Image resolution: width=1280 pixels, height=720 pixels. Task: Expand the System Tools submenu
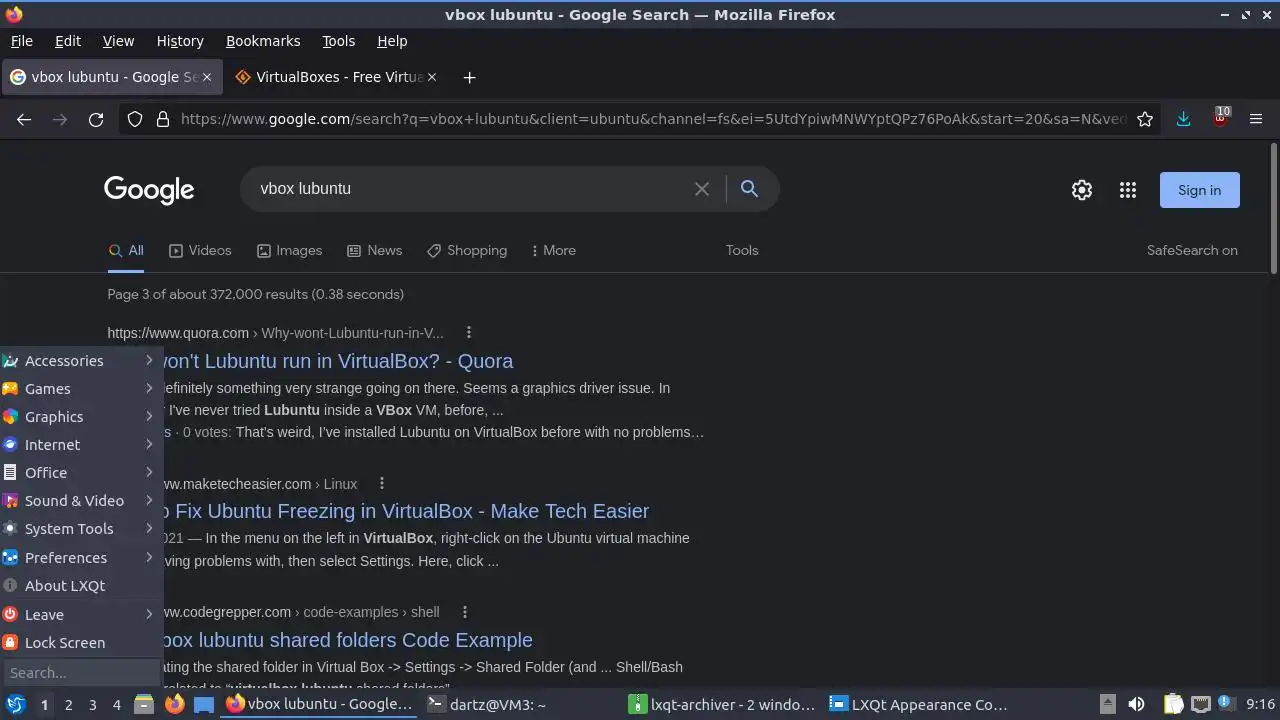pyautogui.click(x=80, y=529)
